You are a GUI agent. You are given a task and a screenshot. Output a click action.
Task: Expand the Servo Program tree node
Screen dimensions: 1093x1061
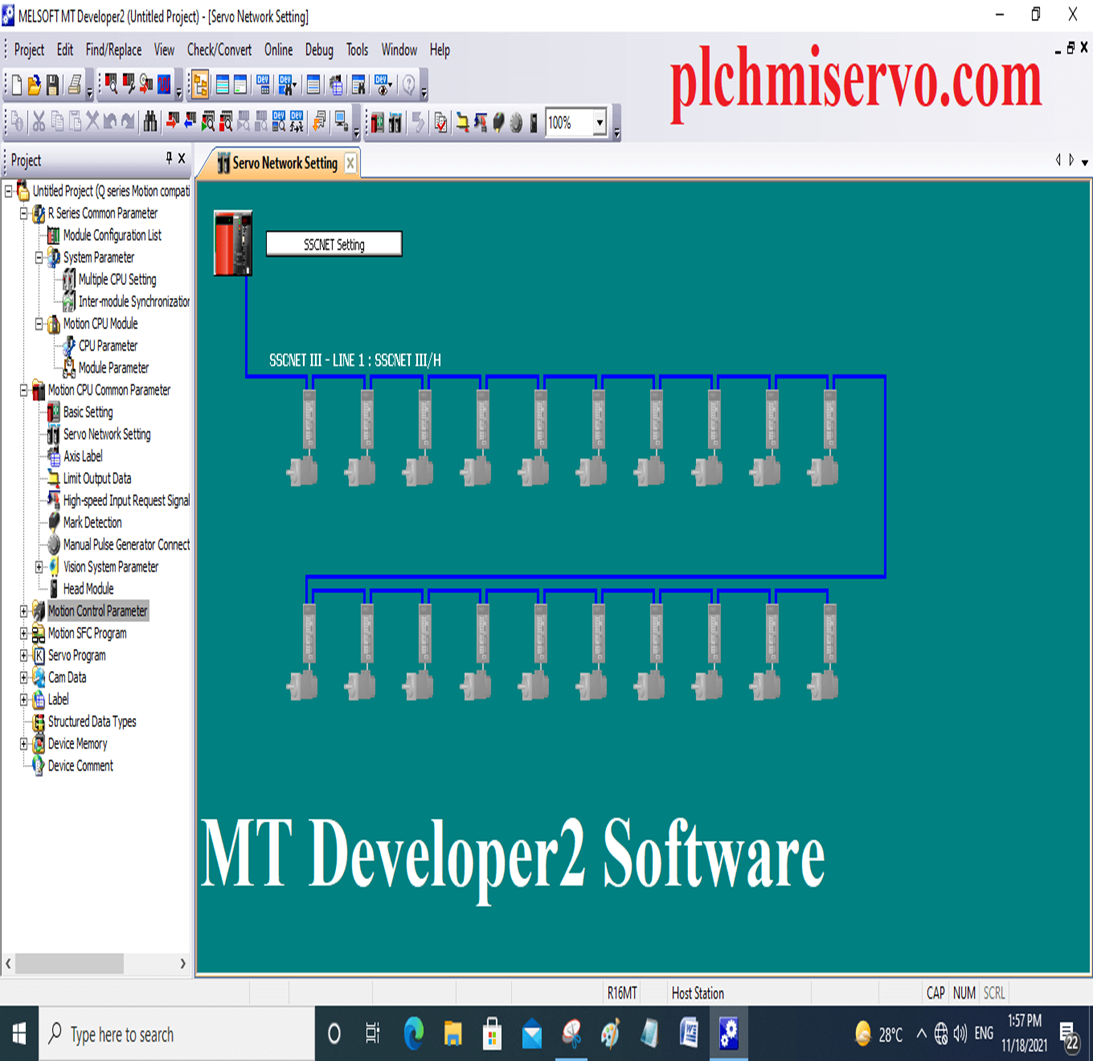tap(24, 655)
